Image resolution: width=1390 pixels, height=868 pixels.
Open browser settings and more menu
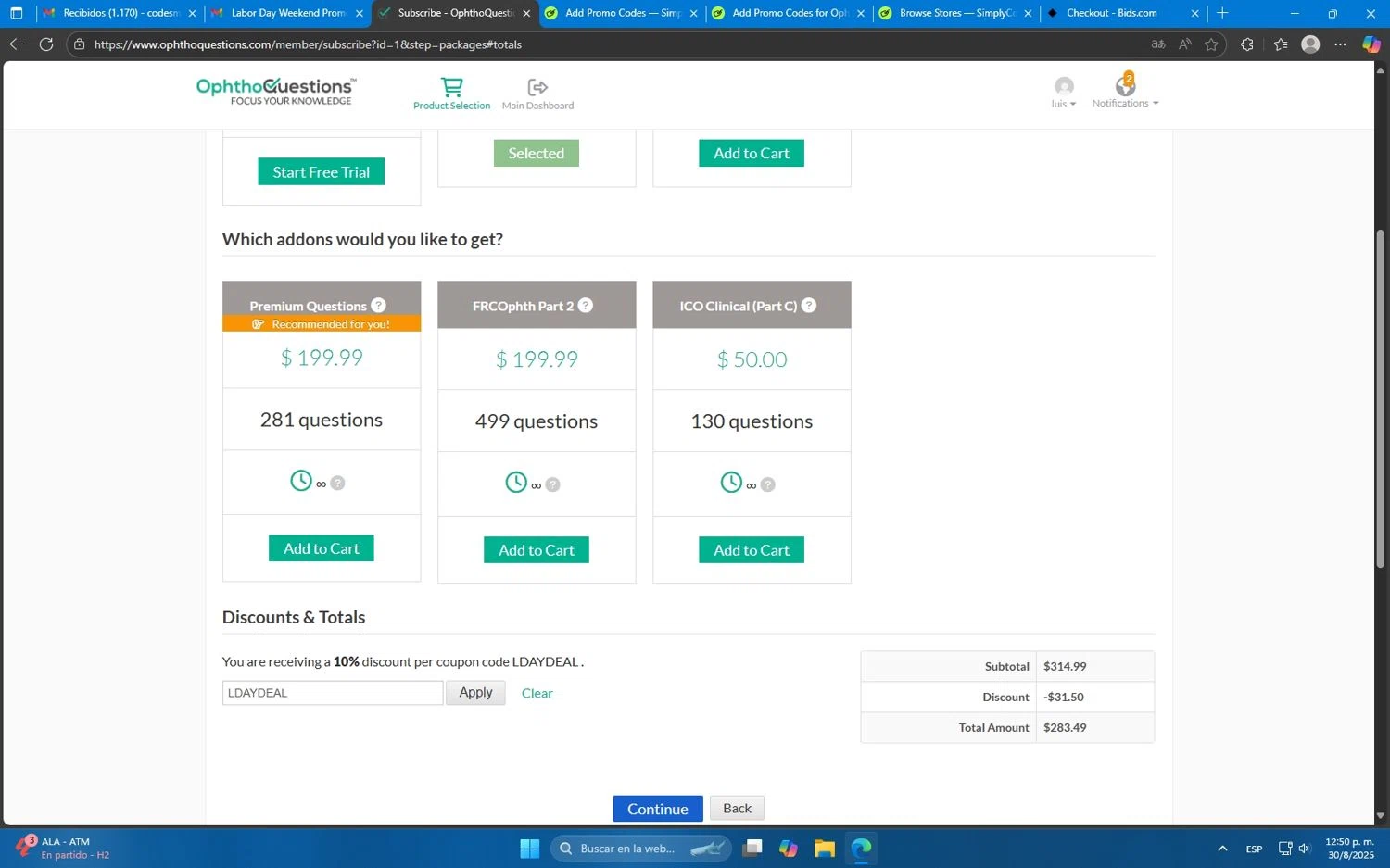pyautogui.click(x=1341, y=44)
